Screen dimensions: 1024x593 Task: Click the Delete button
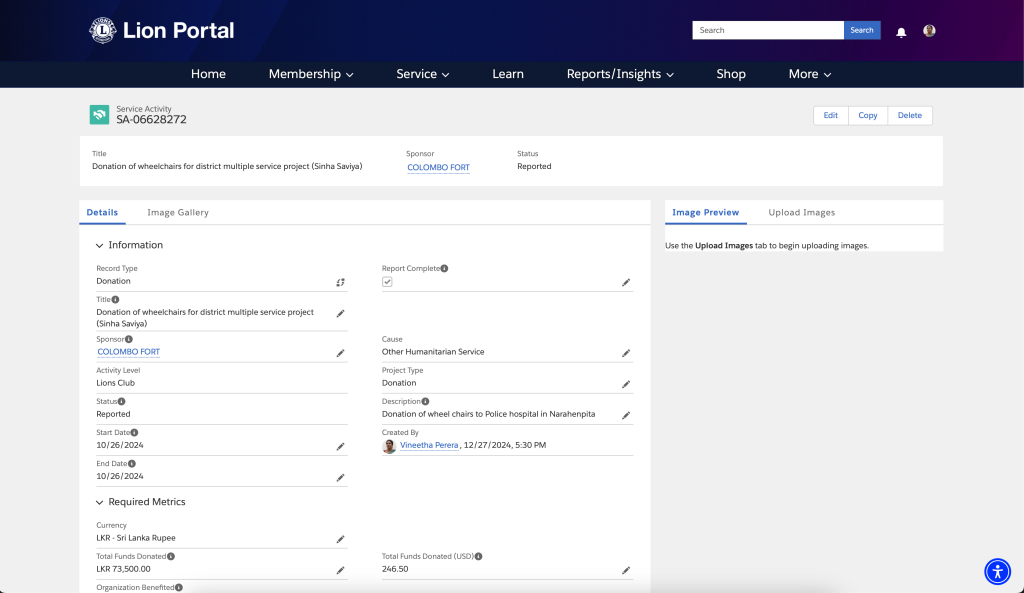(910, 116)
